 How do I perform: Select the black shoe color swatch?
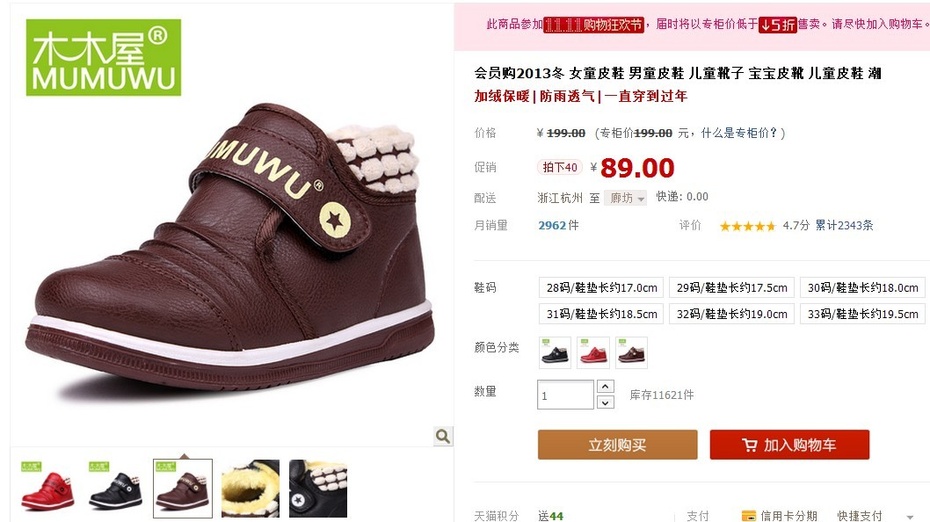tap(555, 352)
